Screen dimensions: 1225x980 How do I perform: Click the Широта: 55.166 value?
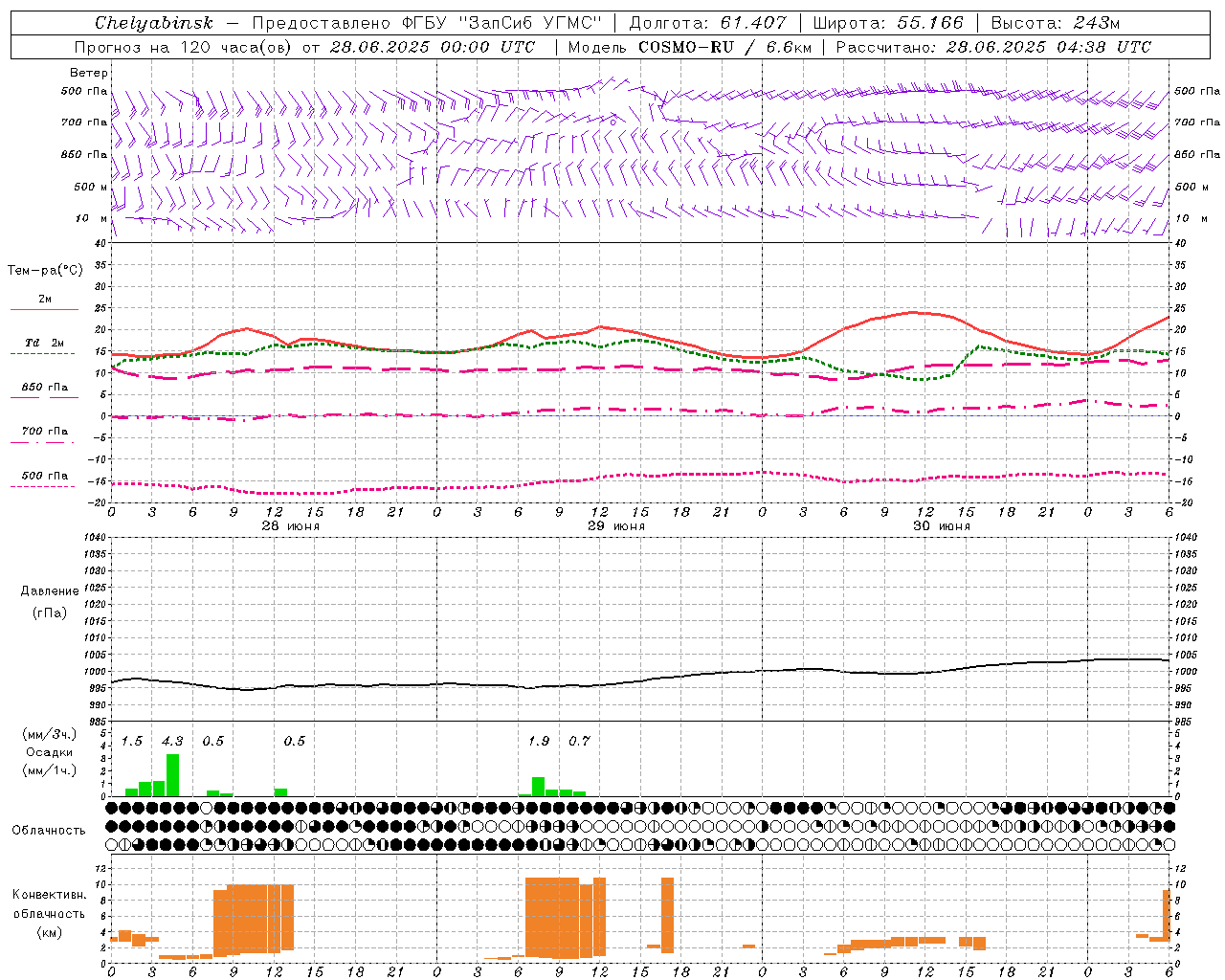click(x=887, y=23)
